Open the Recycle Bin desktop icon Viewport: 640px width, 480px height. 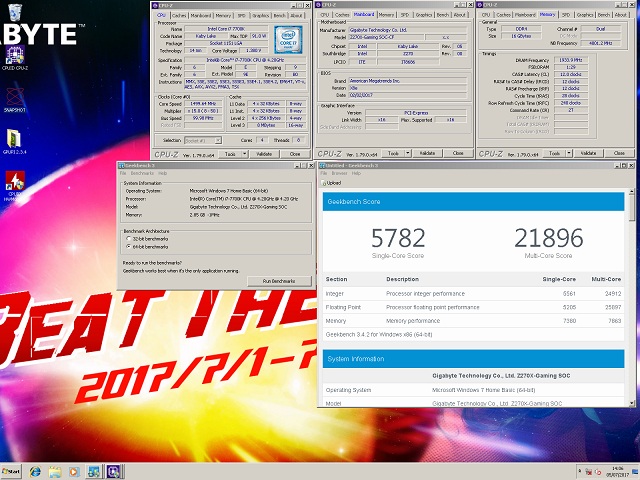pyautogui.click(x=15, y=12)
